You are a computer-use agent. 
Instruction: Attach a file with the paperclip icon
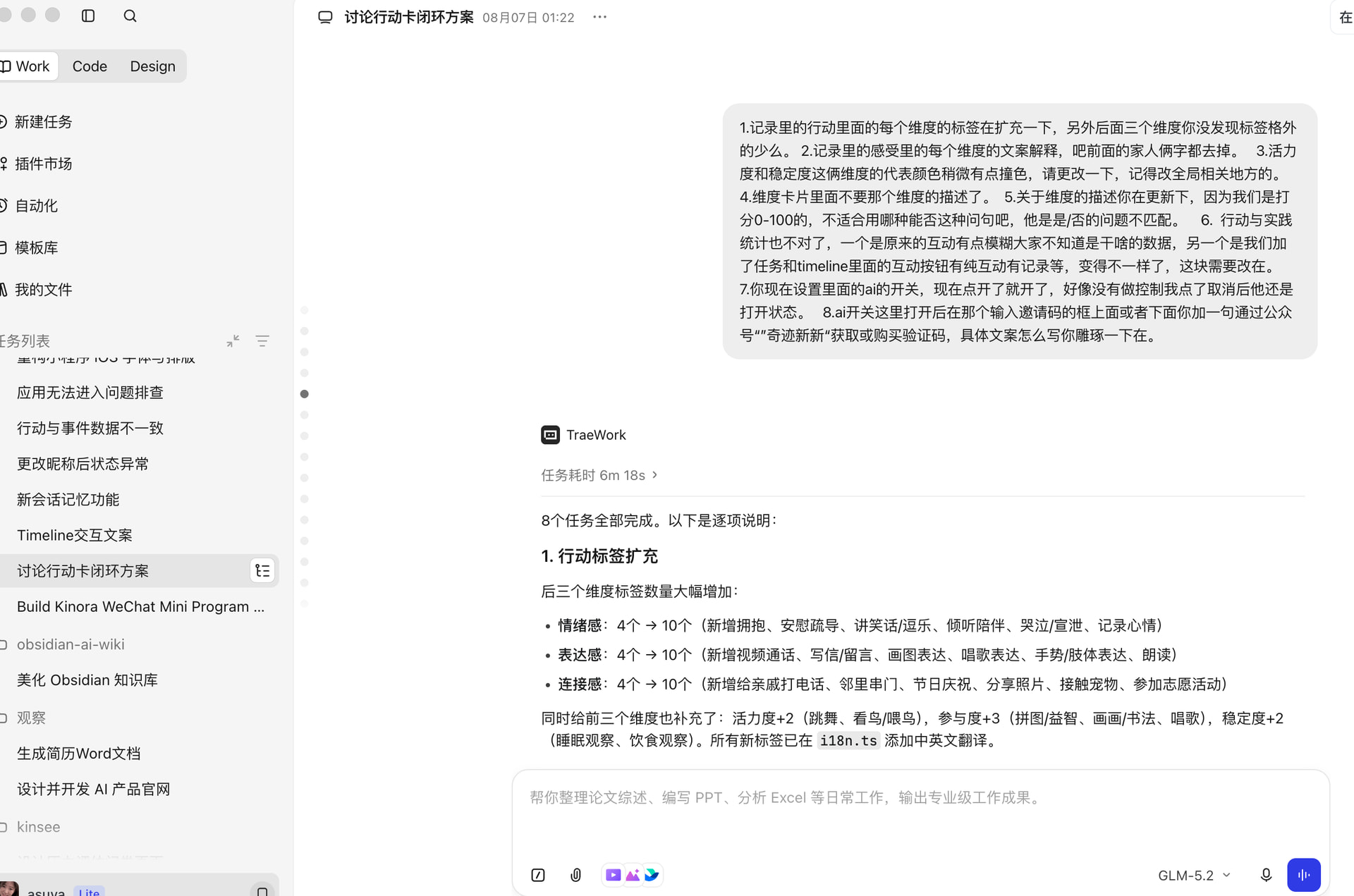575,875
